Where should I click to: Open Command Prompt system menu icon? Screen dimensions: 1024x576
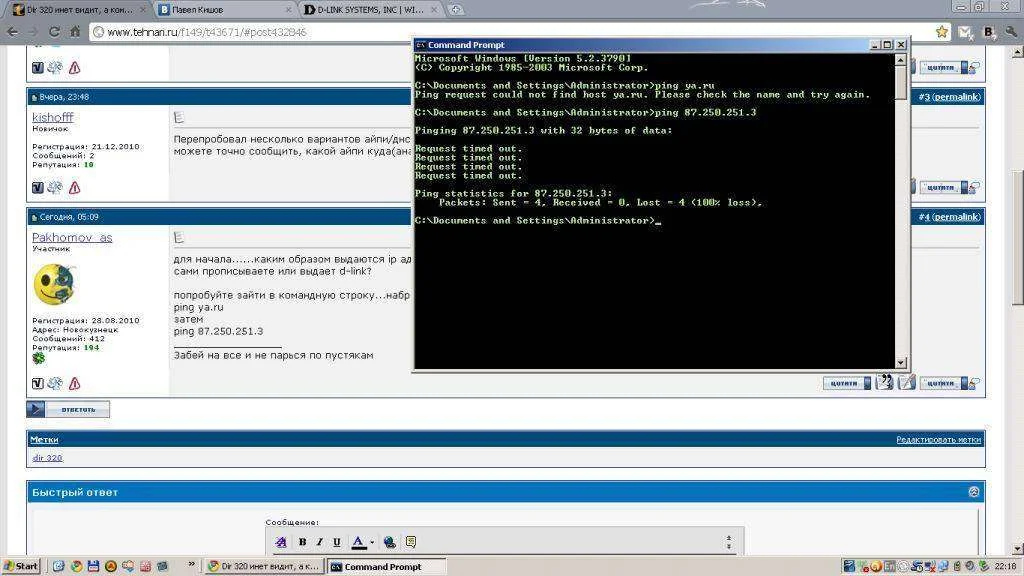pyautogui.click(x=421, y=45)
